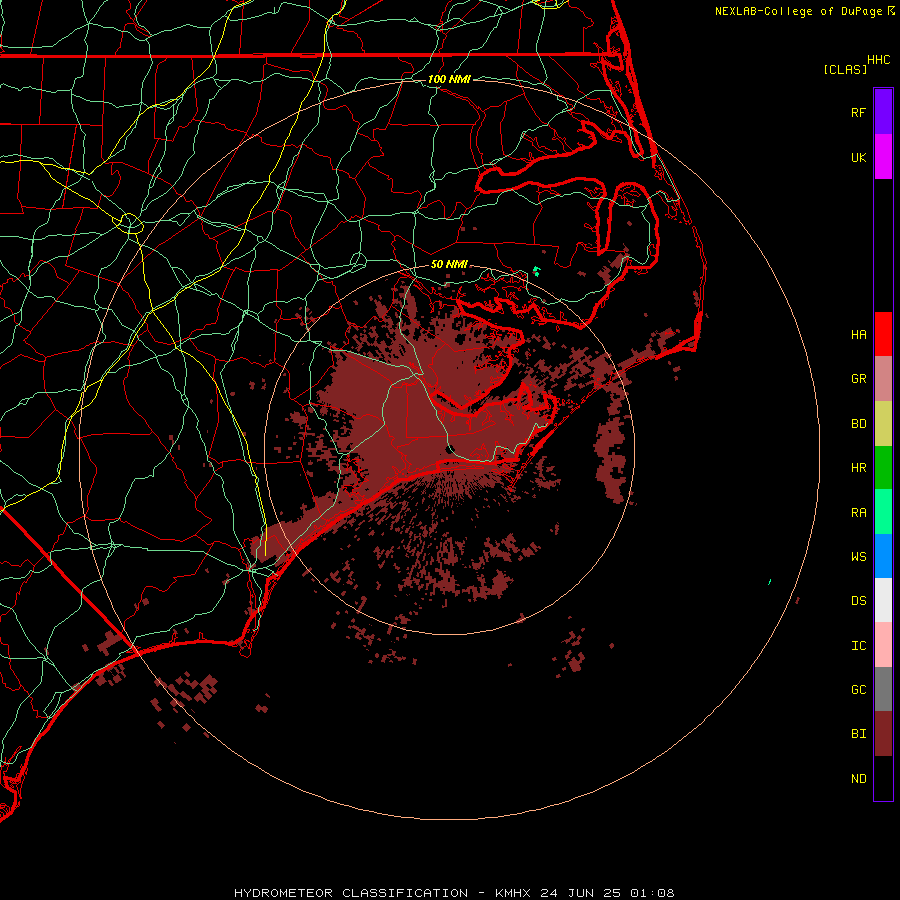Click the 50 NMI range ring label
This screenshot has height=900, width=900.
coord(449,264)
